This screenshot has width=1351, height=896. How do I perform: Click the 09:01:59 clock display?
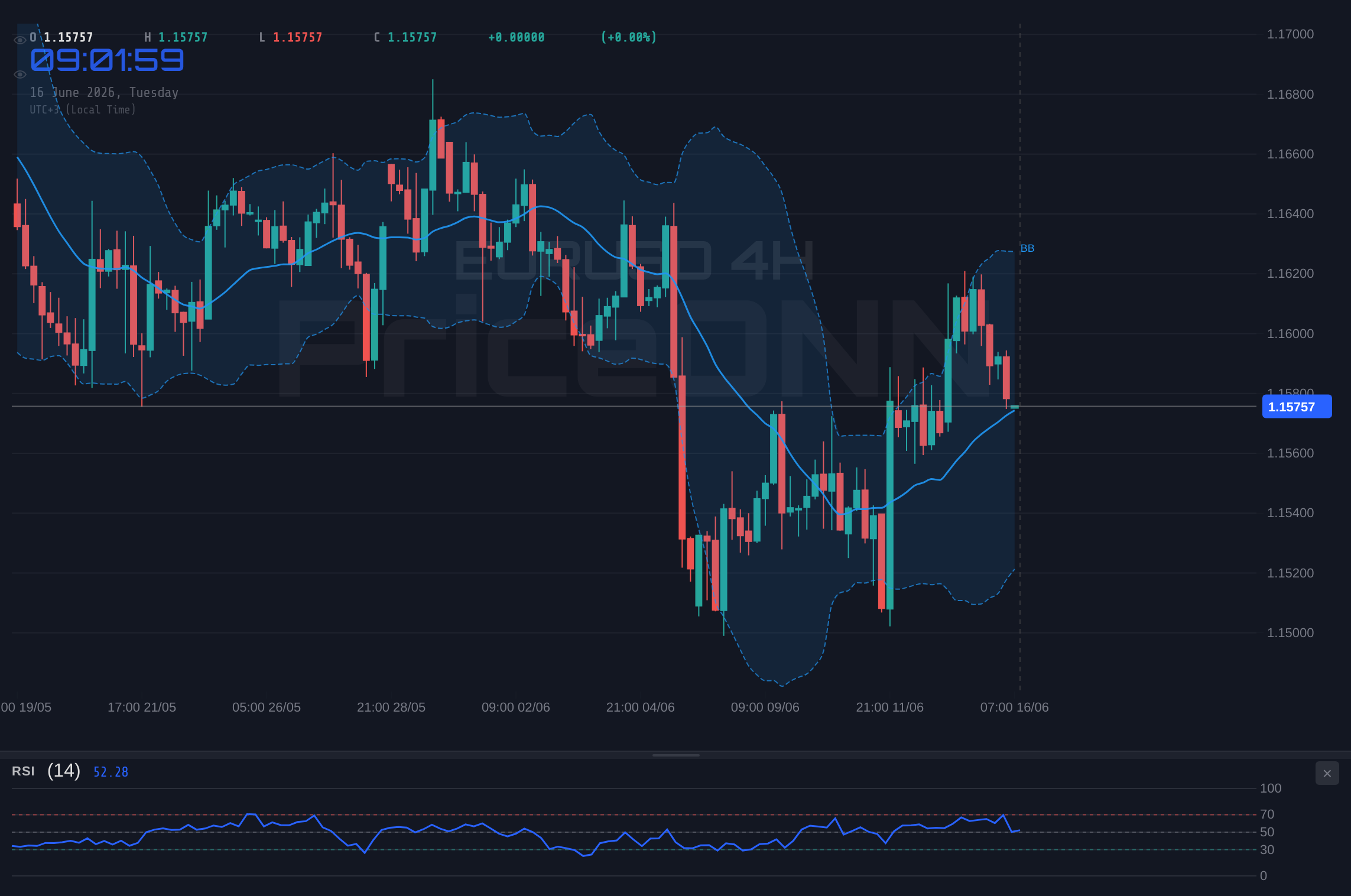click(107, 60)
